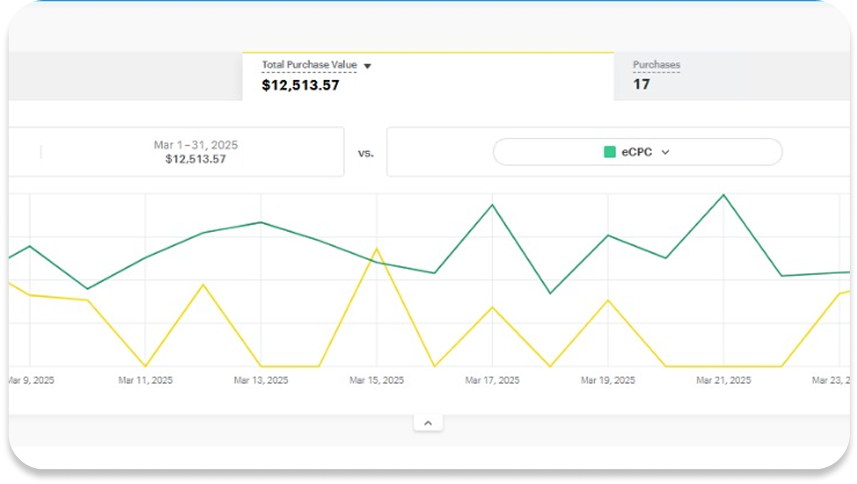This screenshot has height=484, width=857.
Task: Click the green line peak at Mar 17
Action: pos(492,205)
